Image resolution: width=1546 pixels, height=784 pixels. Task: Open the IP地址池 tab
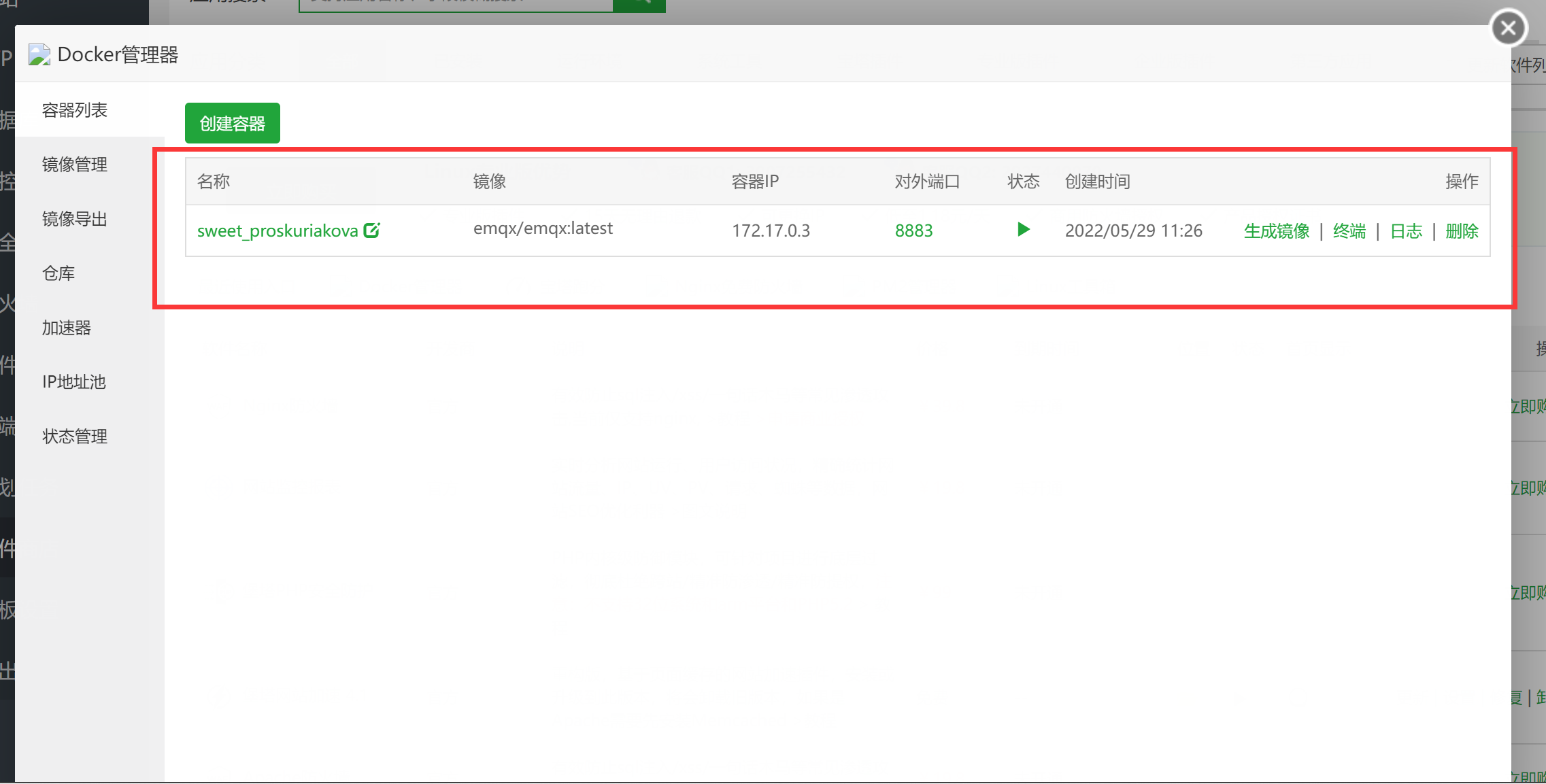pyautogui.click(x=74, y=382)
